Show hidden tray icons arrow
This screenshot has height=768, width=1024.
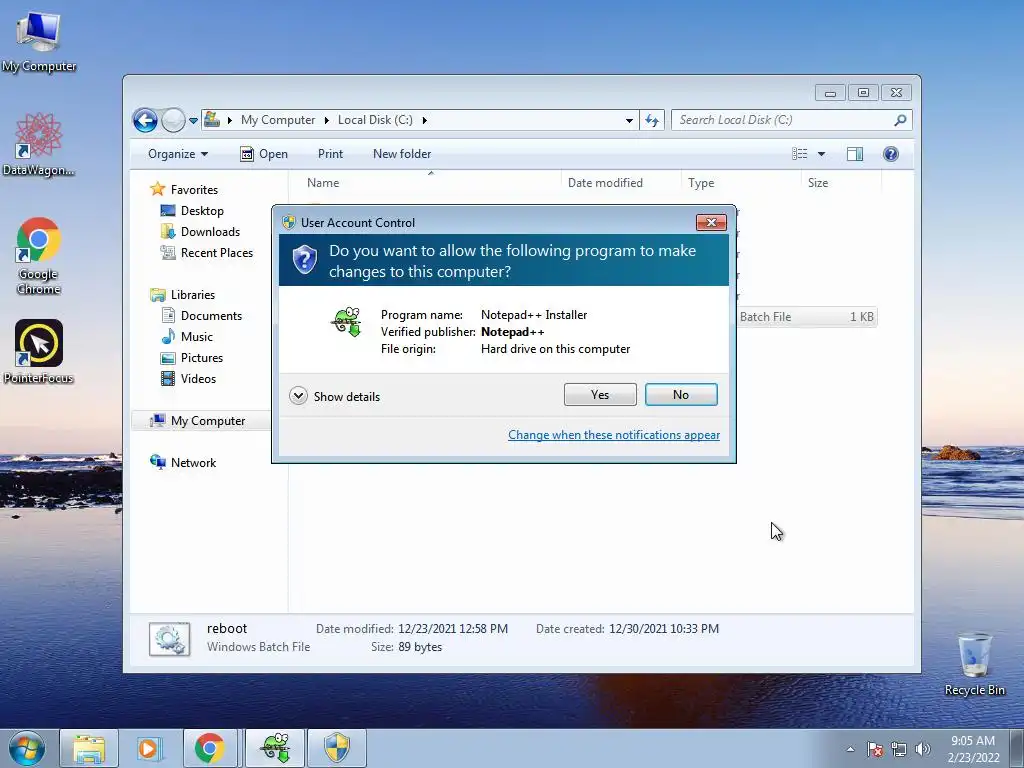coord(850,749)
